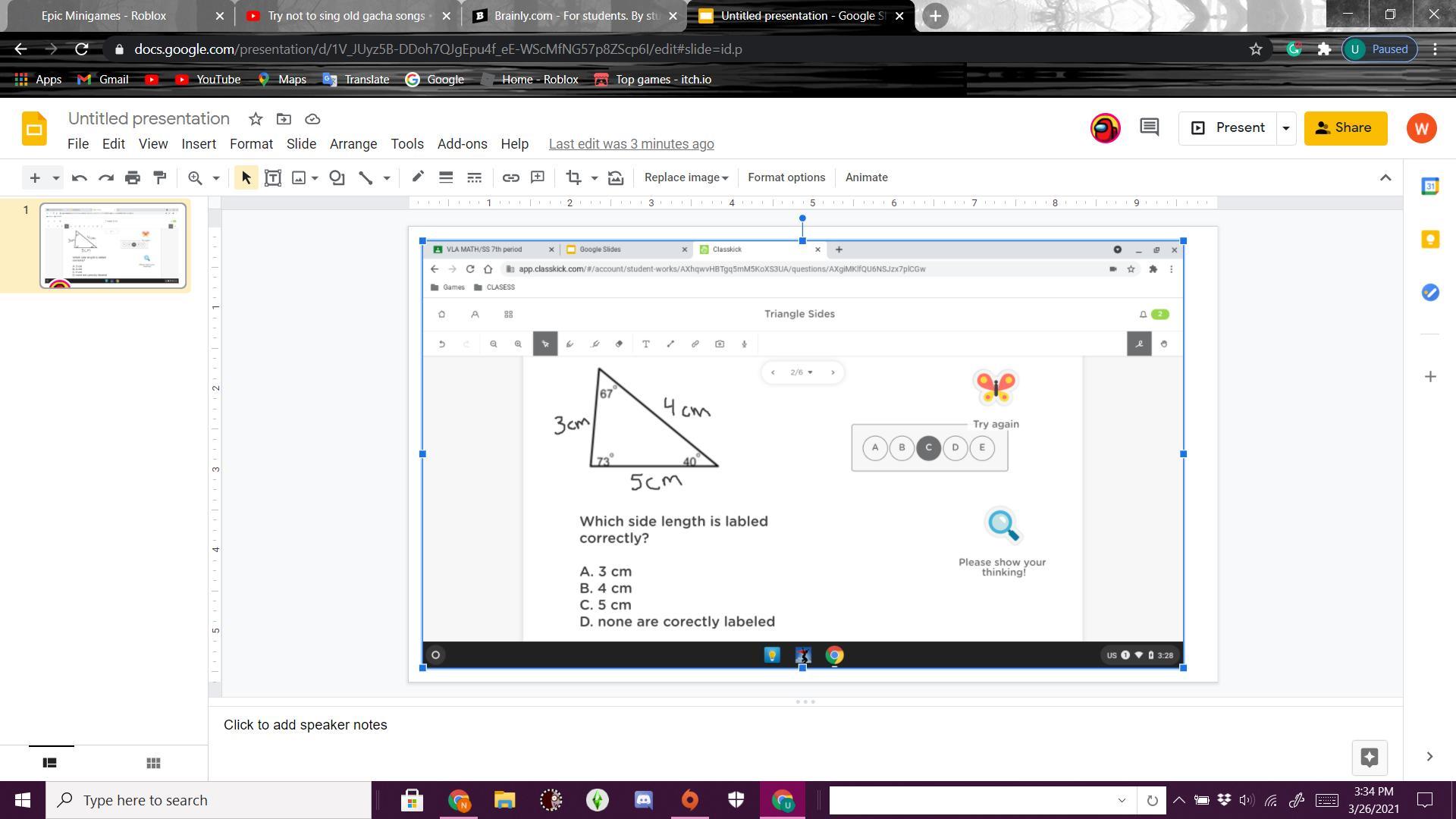Open the Google Keep sidebar icon
The width and height of the screenshot is (1456, 819).
(1429, 240)
